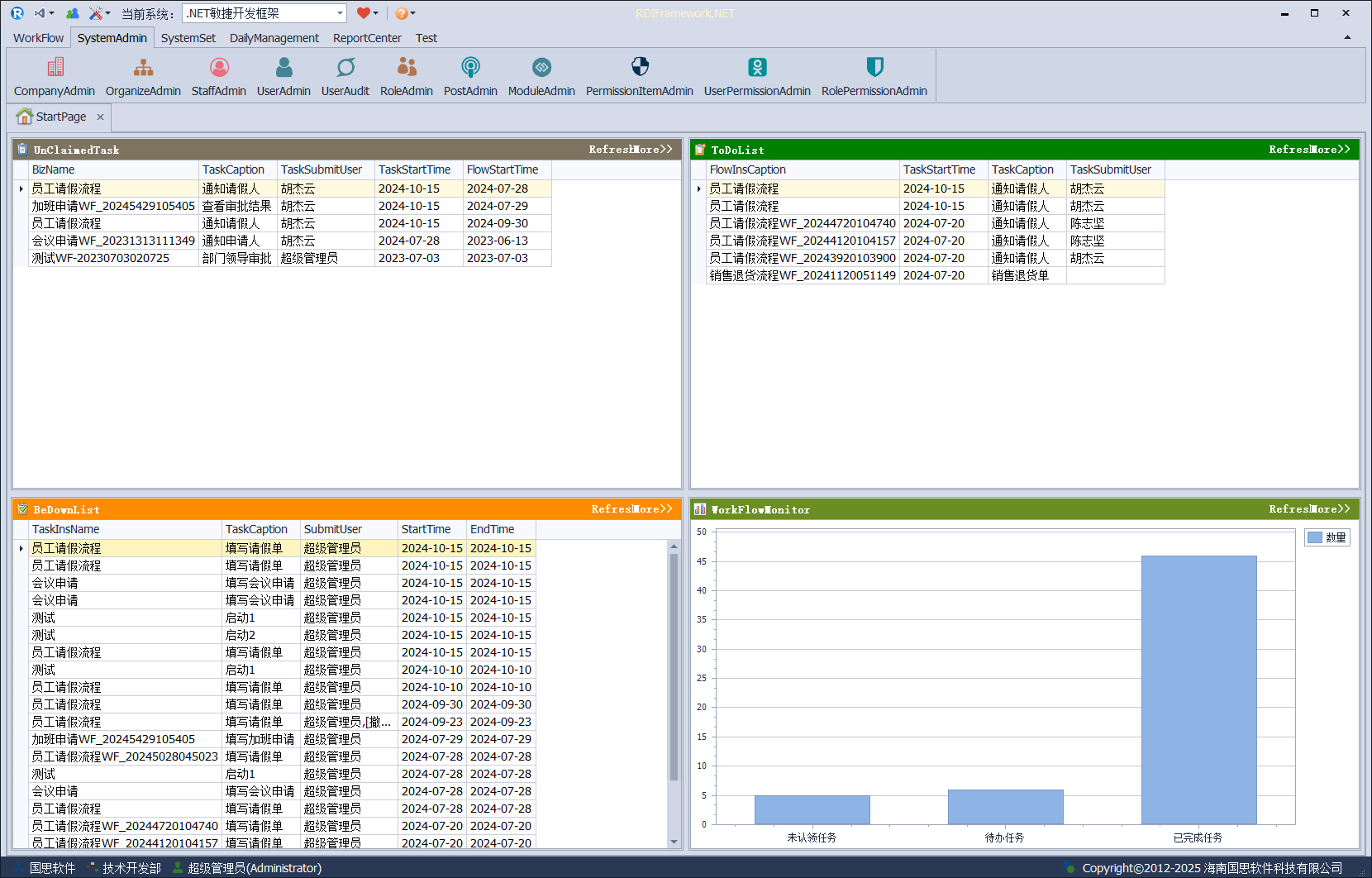The width and height of the screenshot is (1372, 878).
Task: Click the users icon in quick access toolbar
Action: point(73,13)
